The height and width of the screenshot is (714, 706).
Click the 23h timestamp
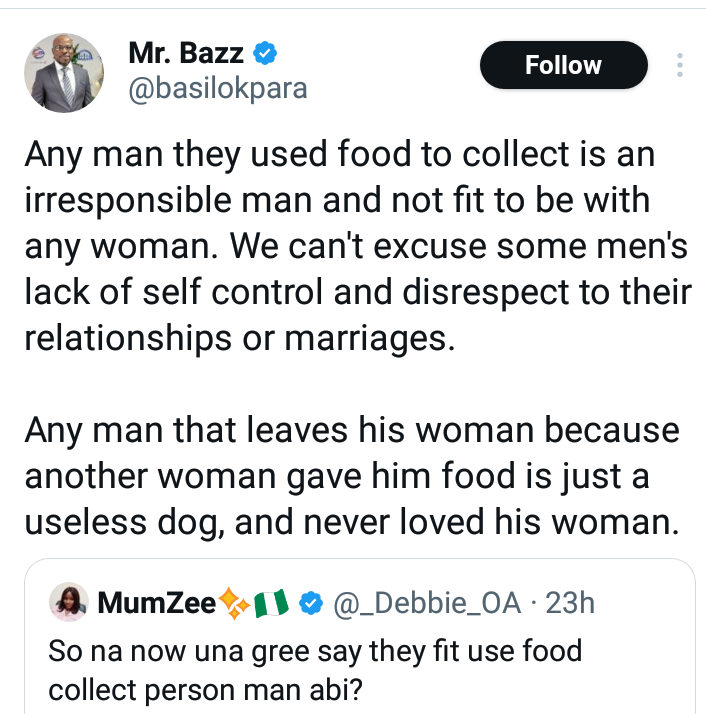572,603
